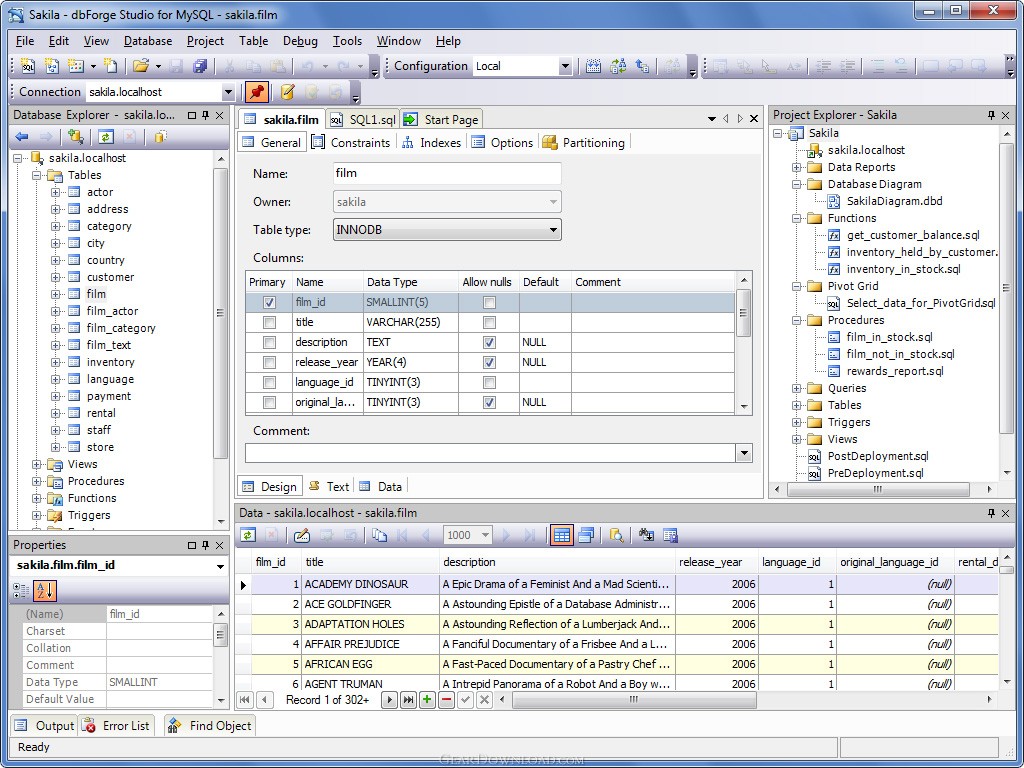Click the red minus Delete Record button
Viewport: 1024px width, 768px height.
[447, 700]
